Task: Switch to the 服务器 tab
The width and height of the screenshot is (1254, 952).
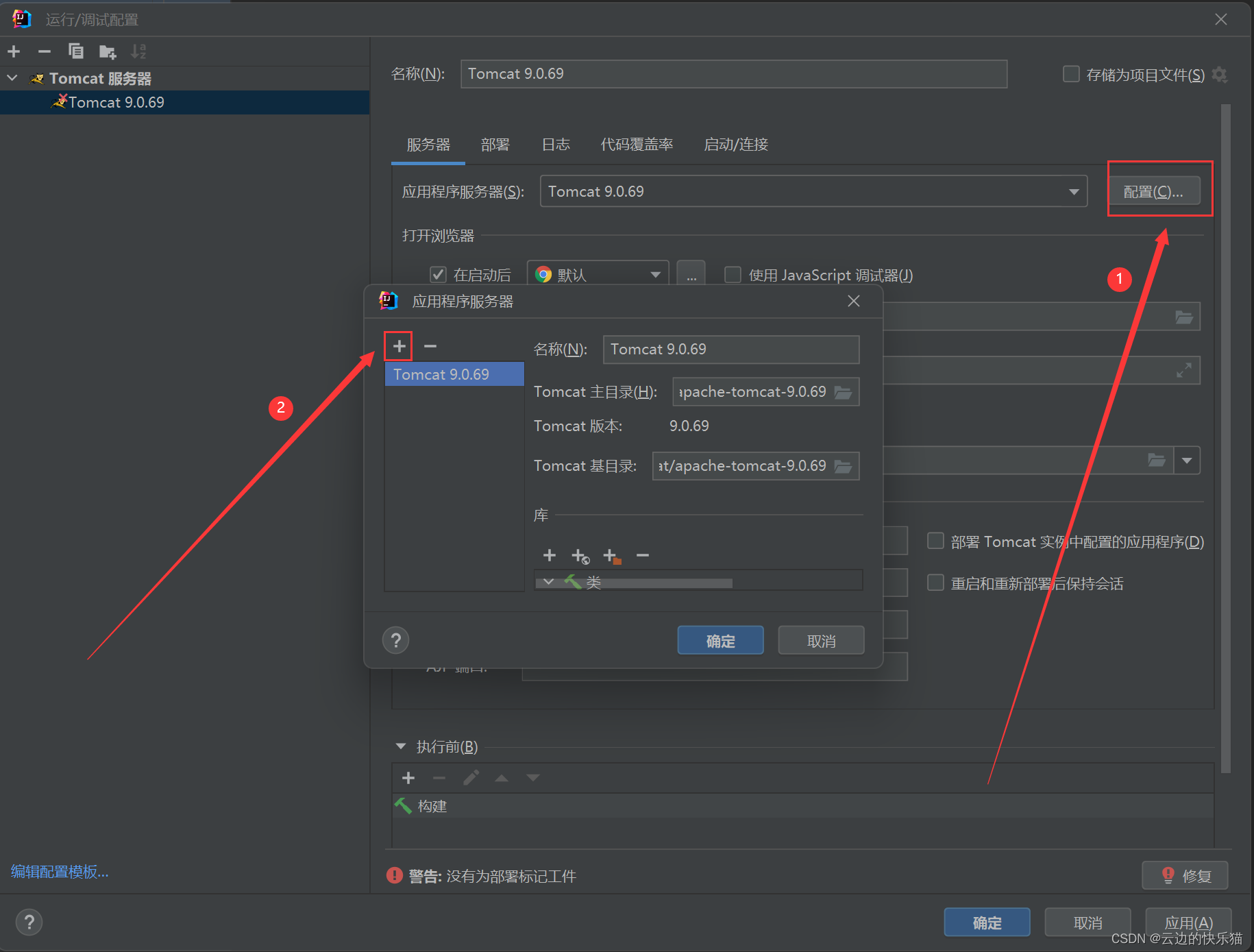Action: [428, 145]
